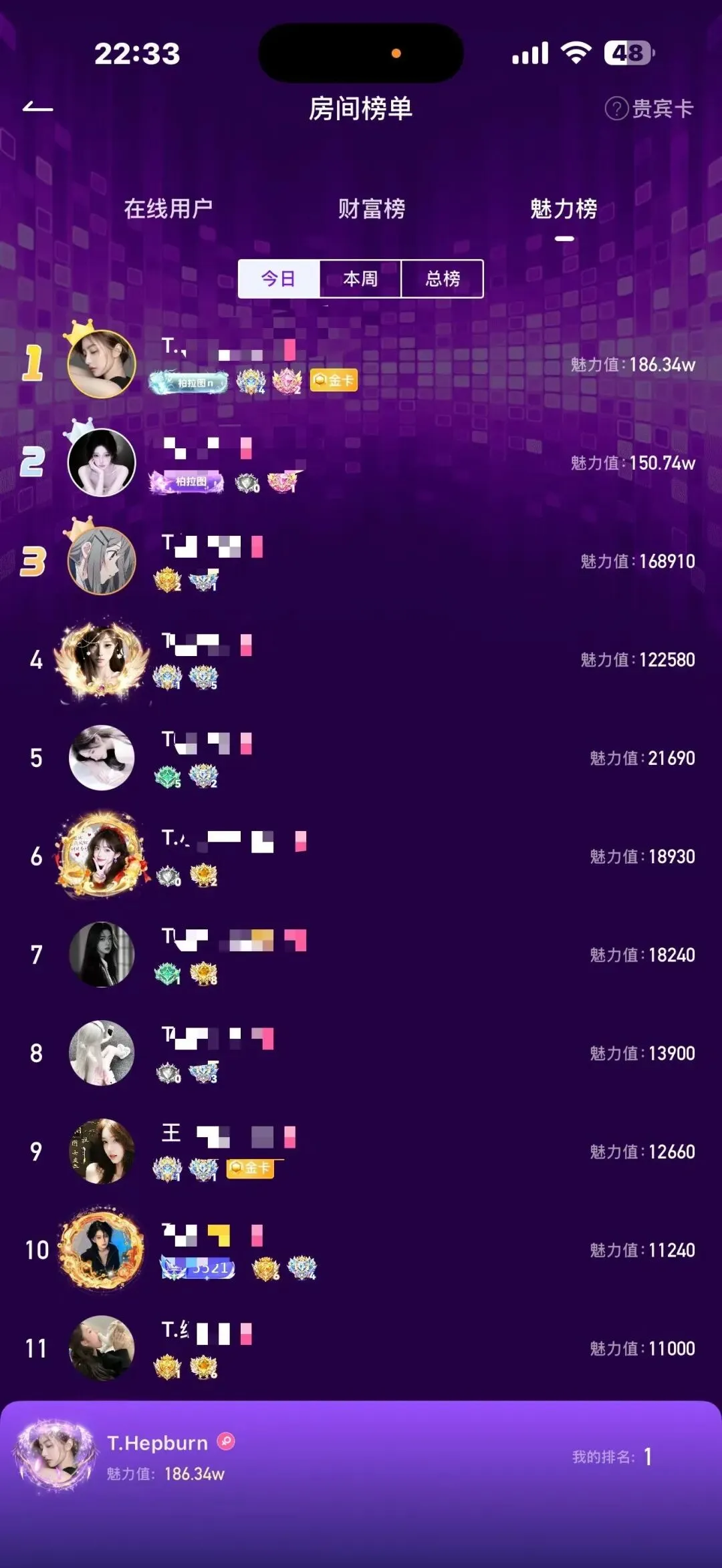Open the 魅力榜 tab

[x=564, y=209]
